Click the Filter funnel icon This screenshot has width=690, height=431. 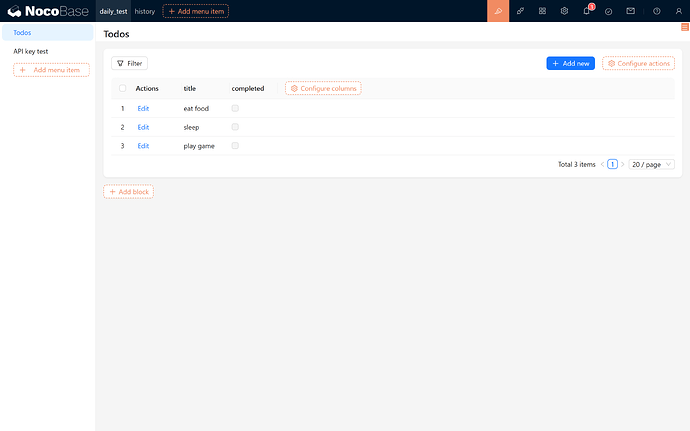point(120,63)
